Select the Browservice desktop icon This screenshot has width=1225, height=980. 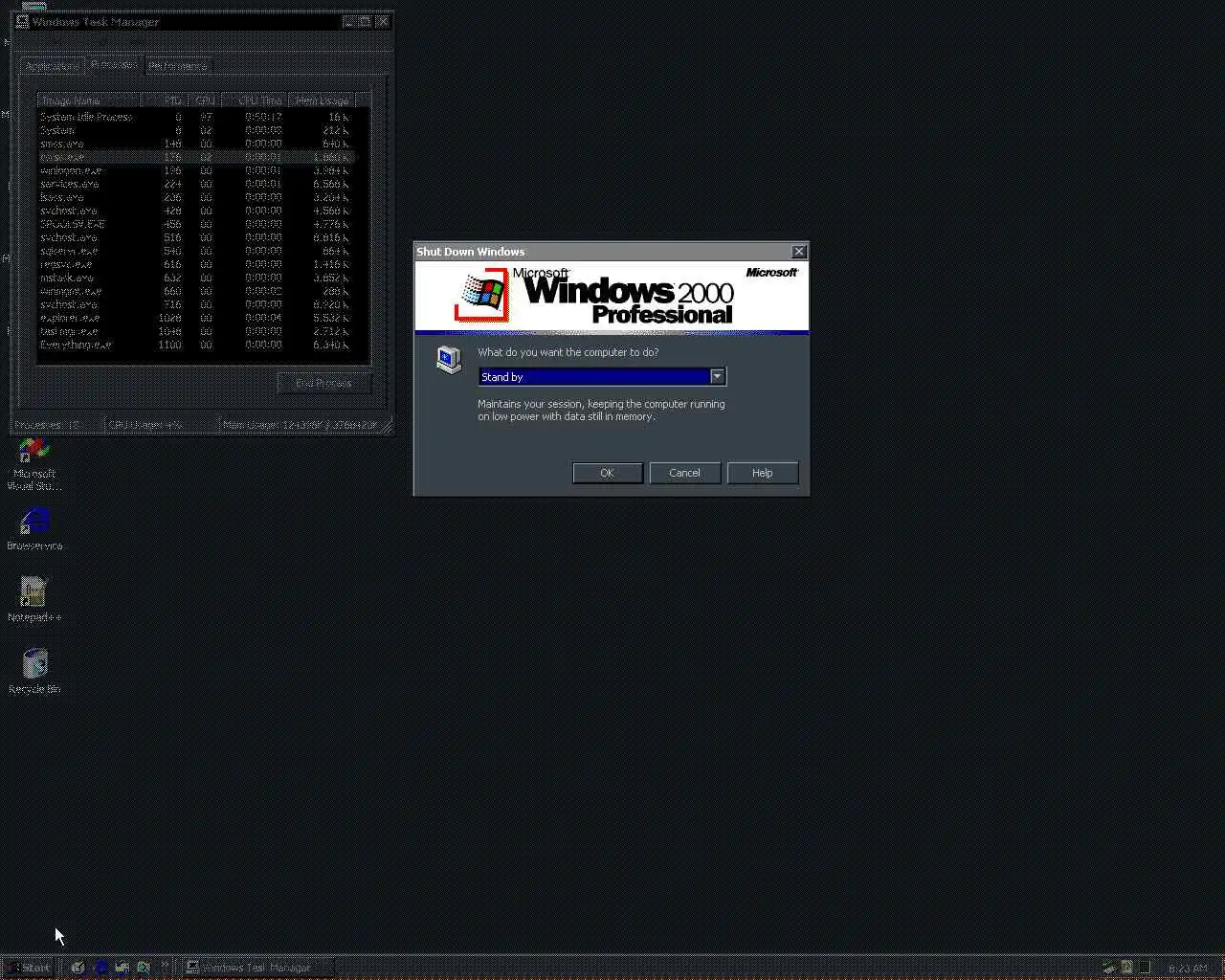[34, 529]
